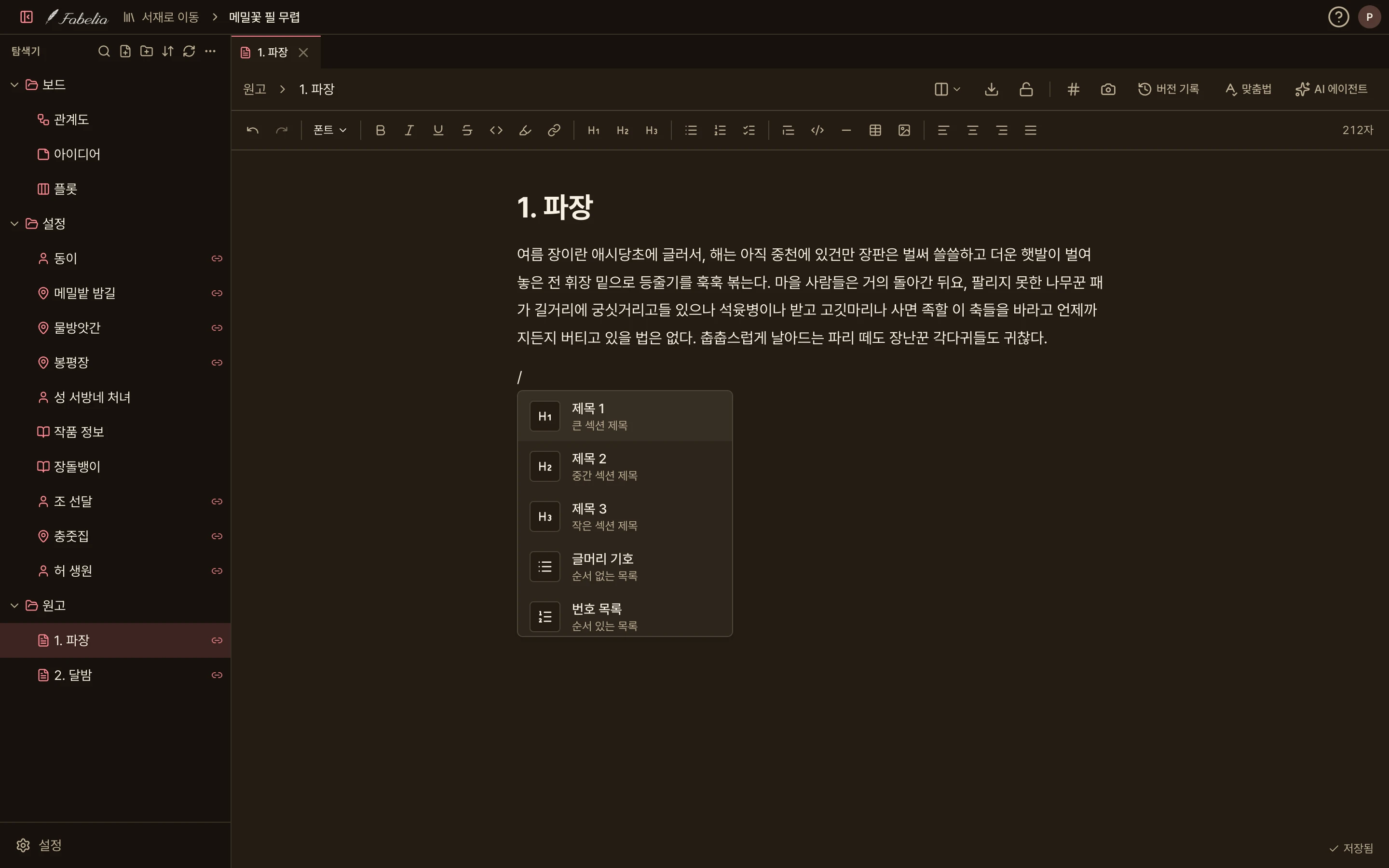The image size is (1389, 868).
Task: Choose 글머리 기호 in slash menu
Action: click(625, 567)
